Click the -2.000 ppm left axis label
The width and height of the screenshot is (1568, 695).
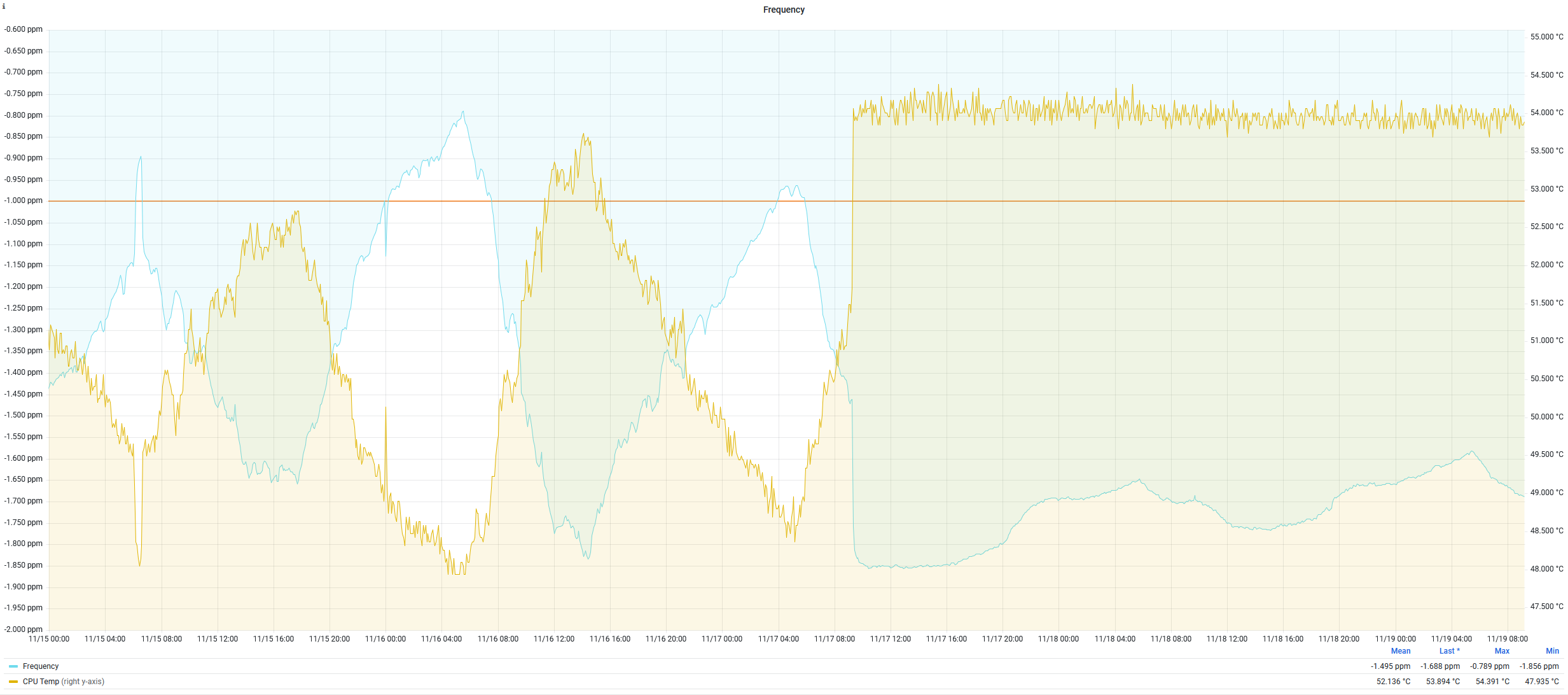24,629
